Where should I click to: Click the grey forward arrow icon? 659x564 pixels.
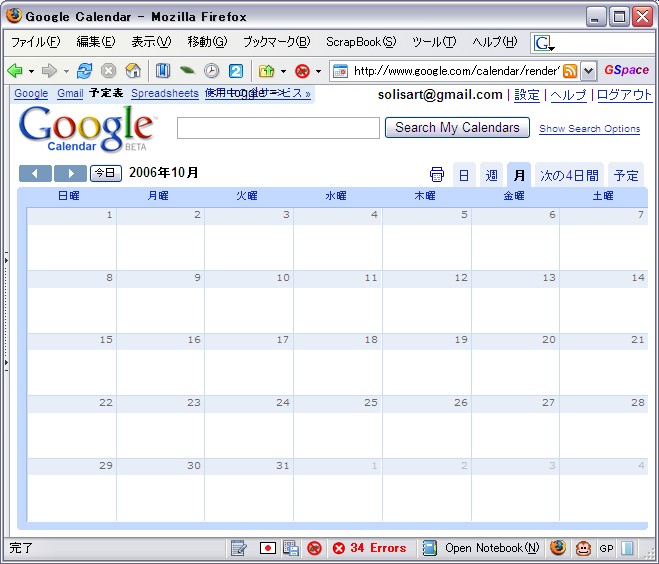(50, 71)
